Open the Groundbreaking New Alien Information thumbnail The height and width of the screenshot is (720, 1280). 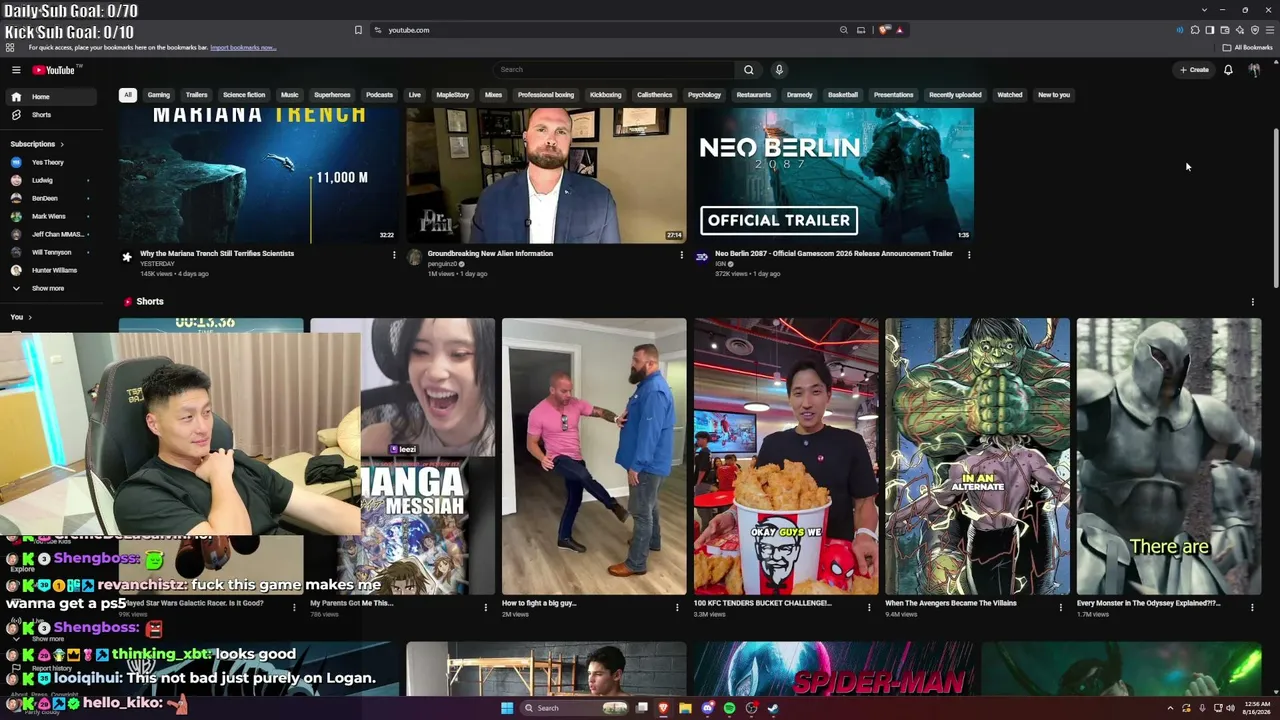[546, 176]
